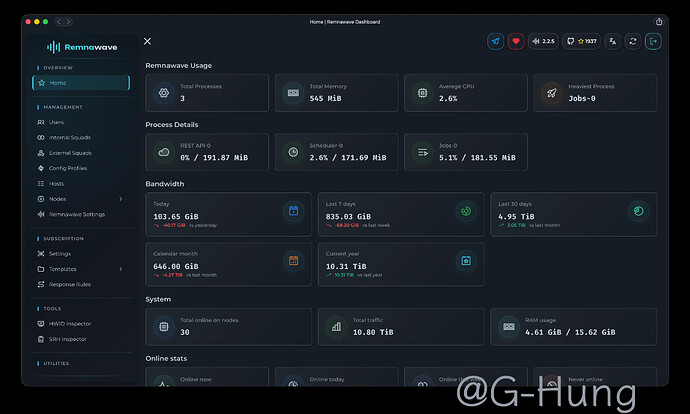Click browser back arrow in title bar
This screenshot has width=690, height=414.
tap(59, 22)
